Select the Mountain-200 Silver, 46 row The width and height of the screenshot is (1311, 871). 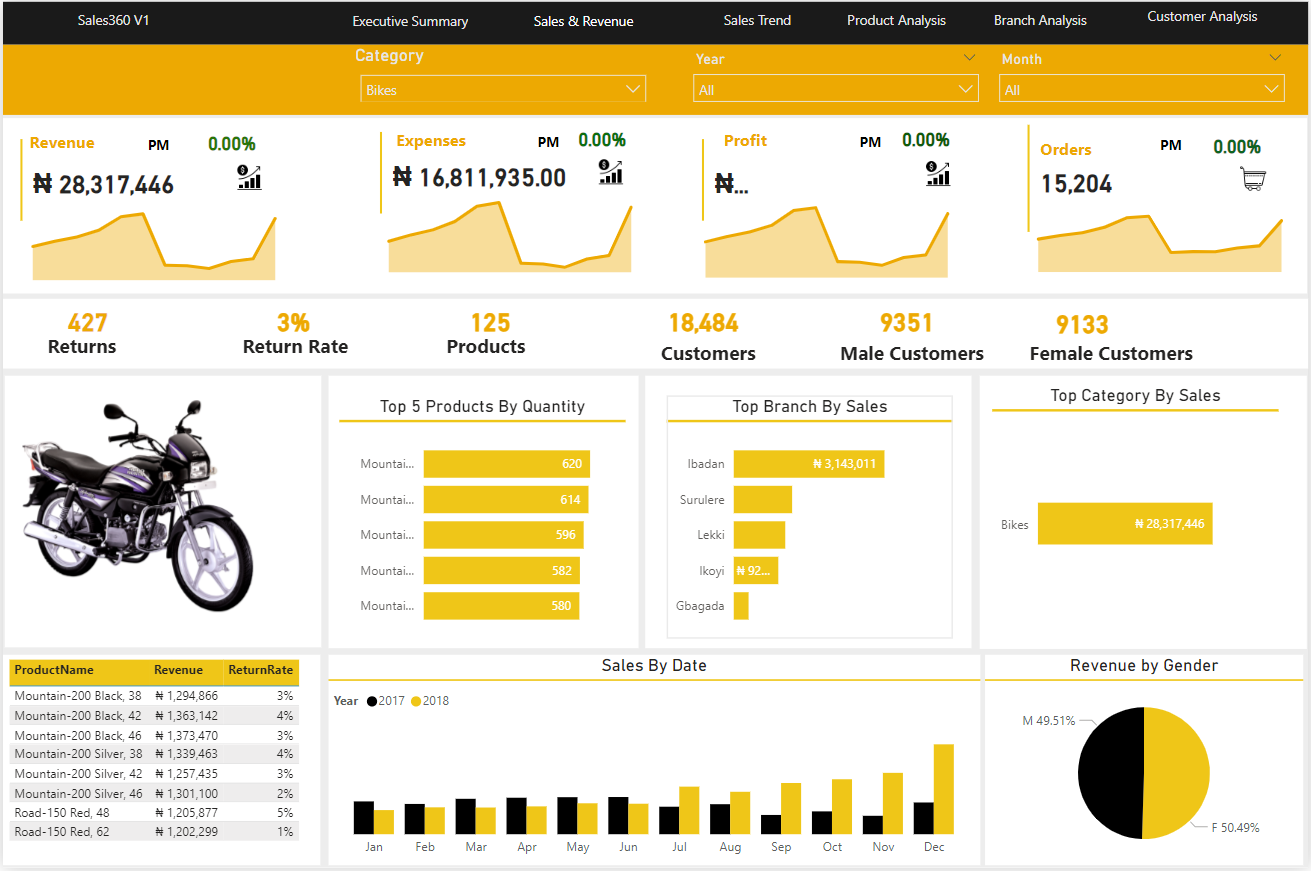(155, 793)
